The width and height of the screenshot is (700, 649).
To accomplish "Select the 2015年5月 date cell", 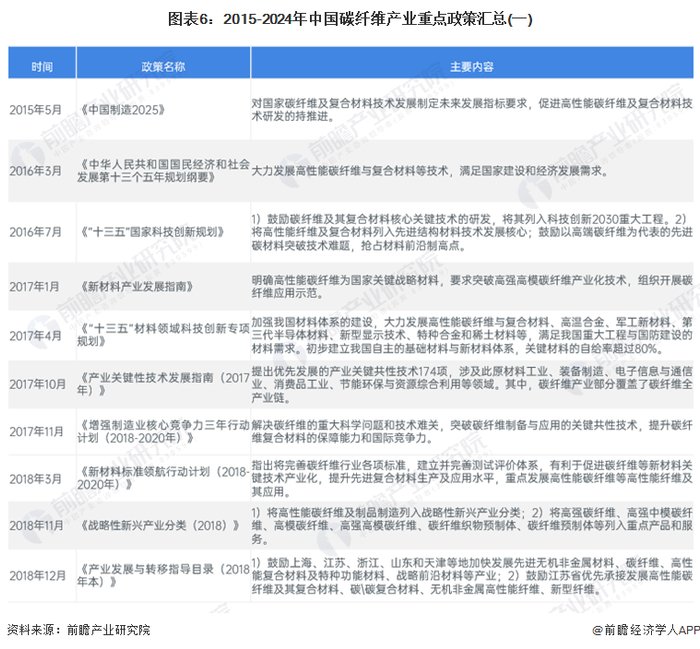I will pos(35,110).
